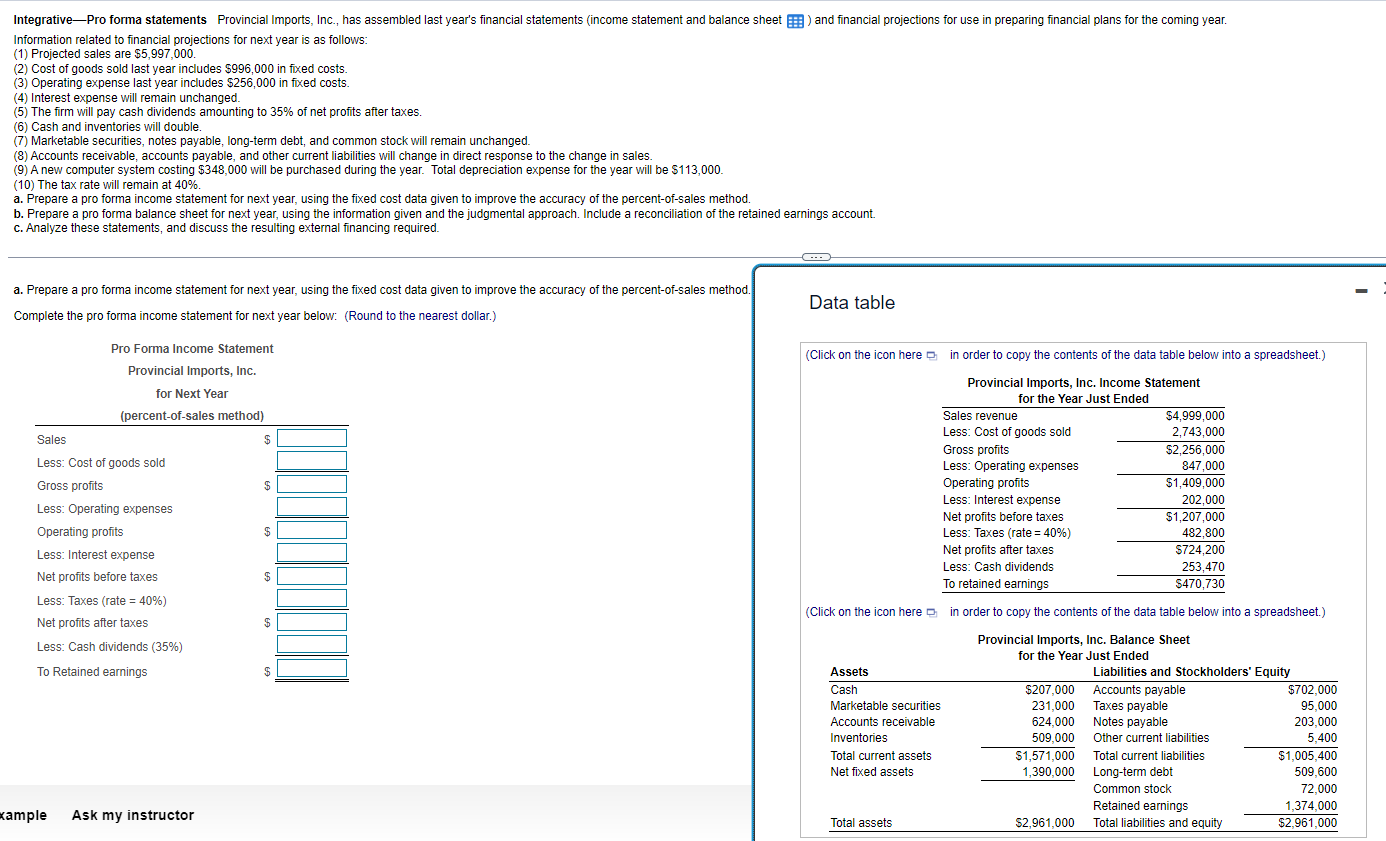Open the Ask my instructor link

click(132, 815)
